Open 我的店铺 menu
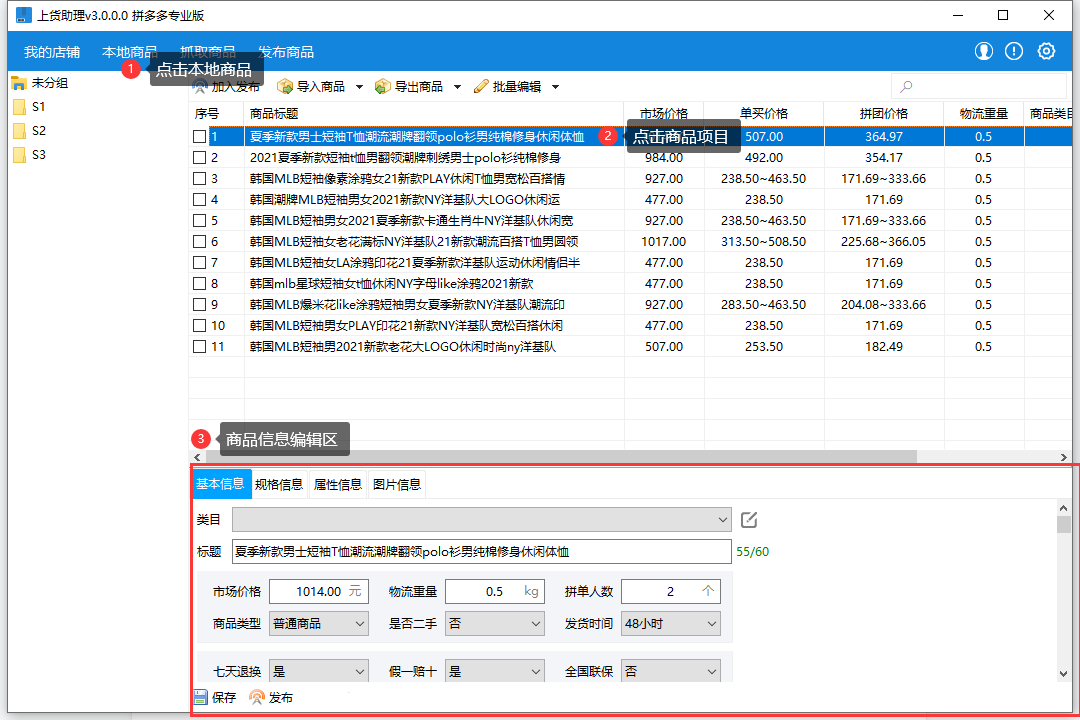The height and width of the screenshot is (720, 1080). (52, 52)
